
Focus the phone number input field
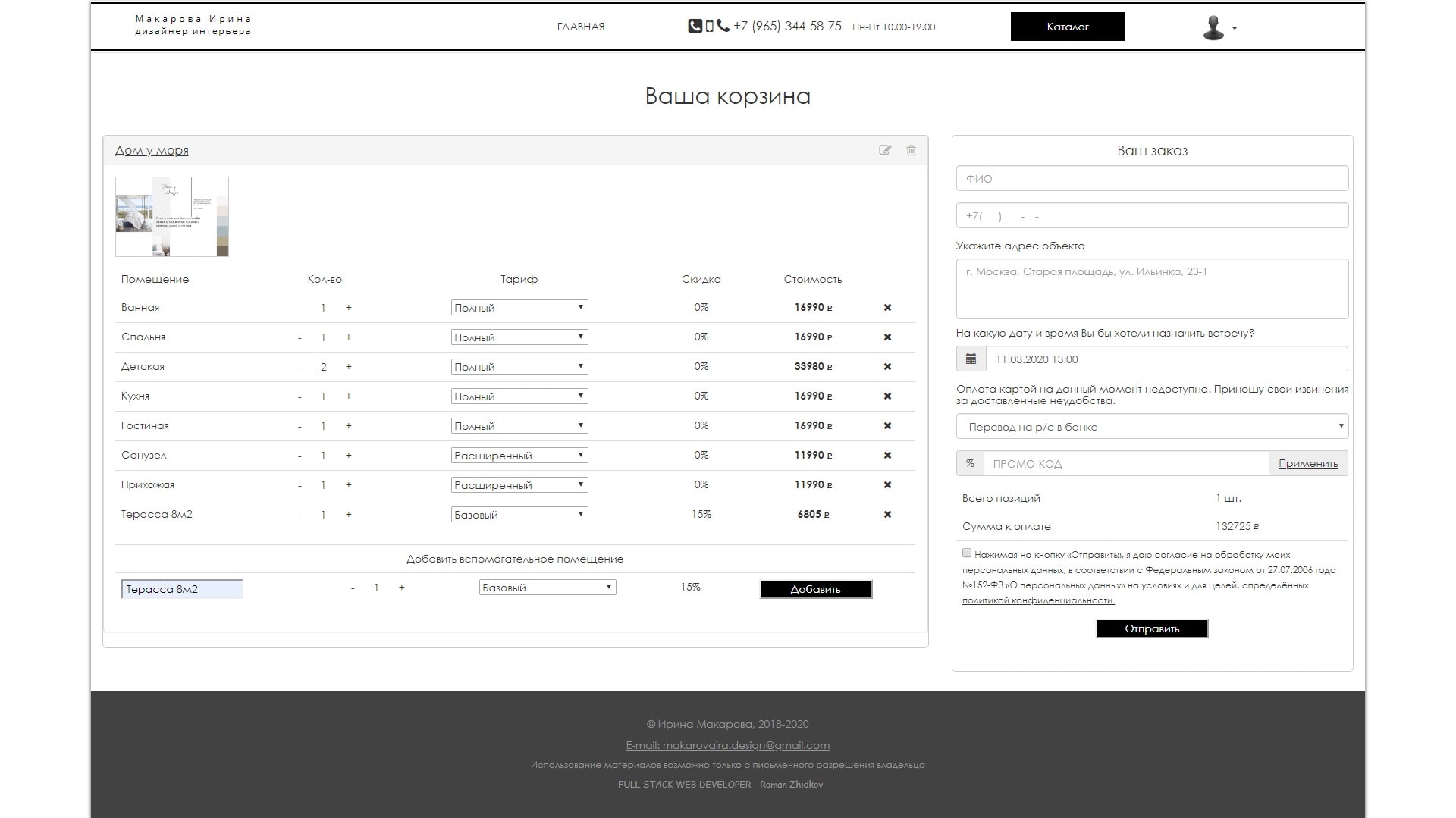(x=1152, y=216)
